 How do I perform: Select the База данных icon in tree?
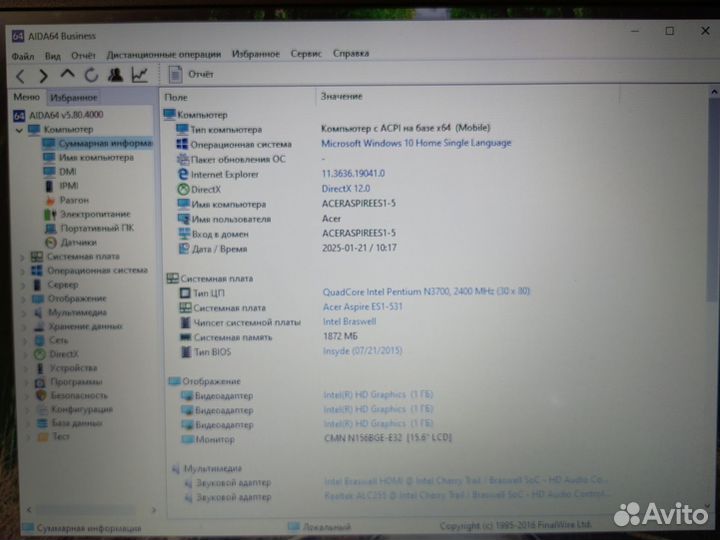[x=42, y=423]
